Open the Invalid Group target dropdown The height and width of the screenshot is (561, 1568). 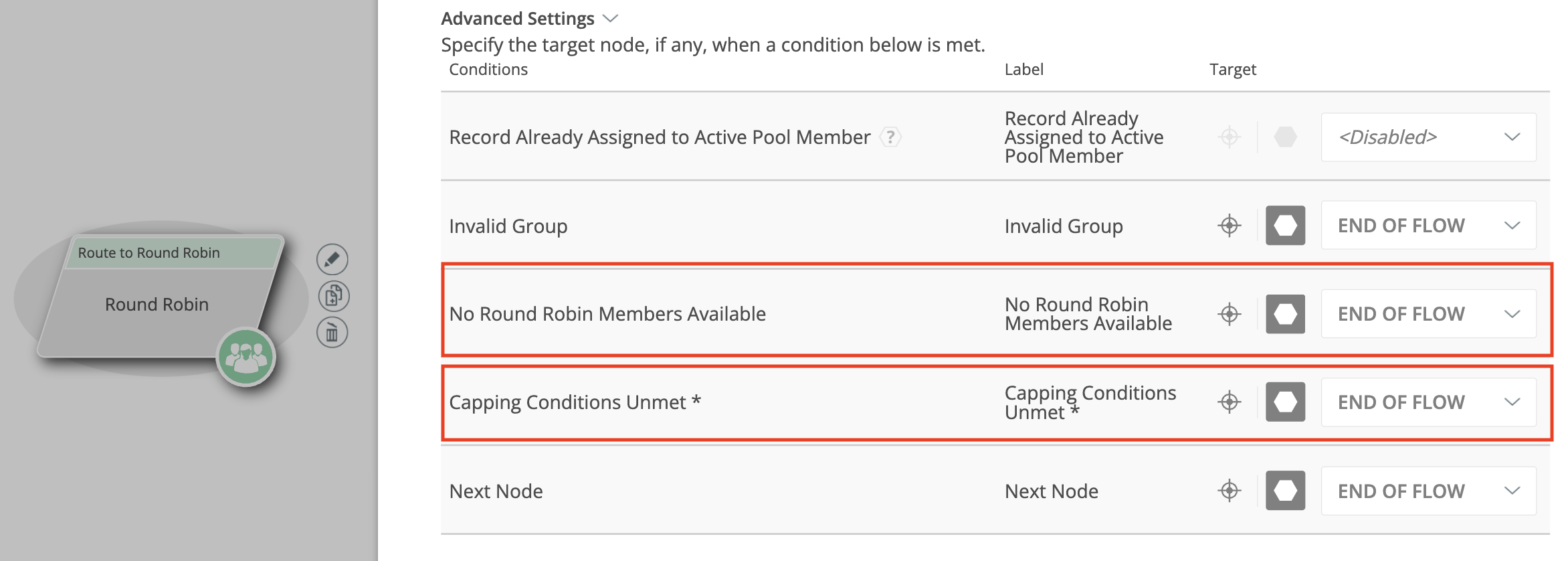click(1428, 226)
